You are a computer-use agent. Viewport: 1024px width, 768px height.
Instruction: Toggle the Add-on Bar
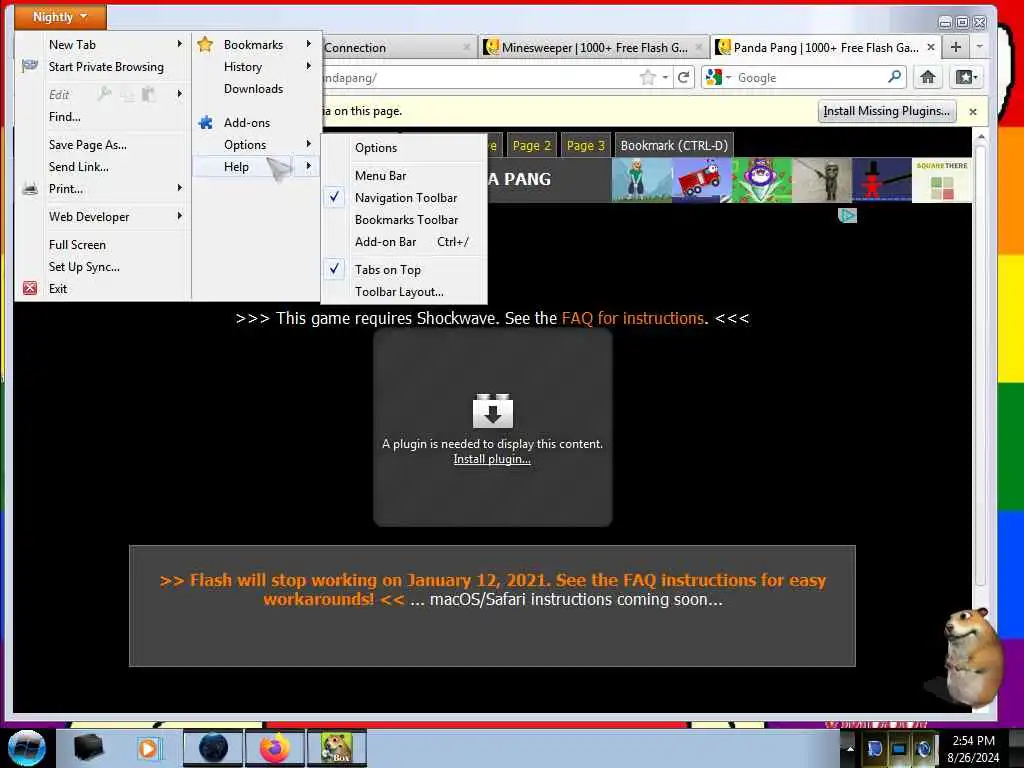(x=405, y=242)
